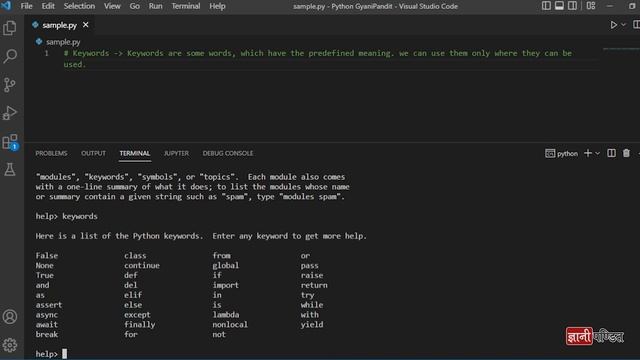Click the keywords comment line in editor
Image resolution: width=640 pixels, height=360 pixels.
coord(318,59)
